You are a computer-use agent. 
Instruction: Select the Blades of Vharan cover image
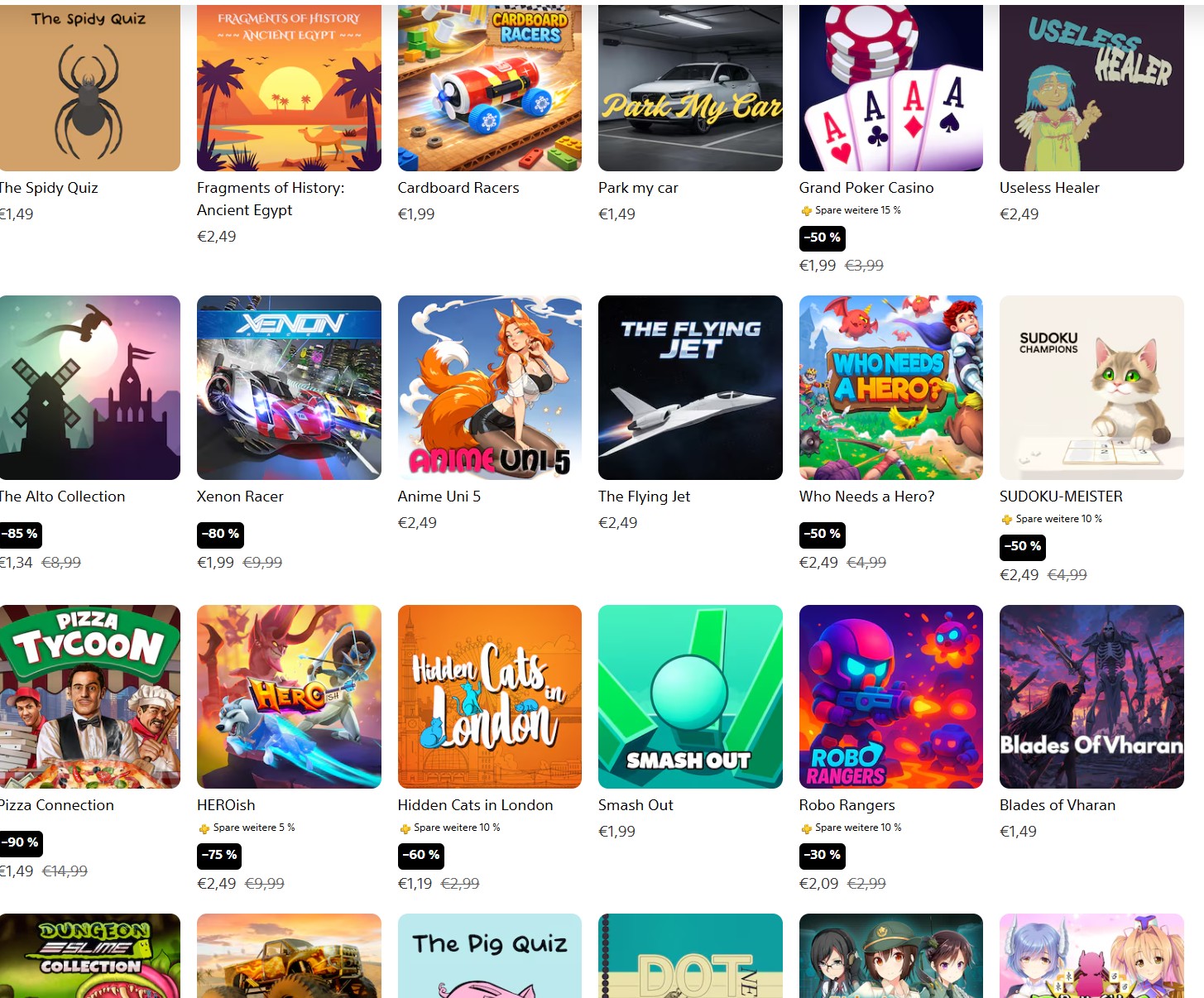point(1091,697)
